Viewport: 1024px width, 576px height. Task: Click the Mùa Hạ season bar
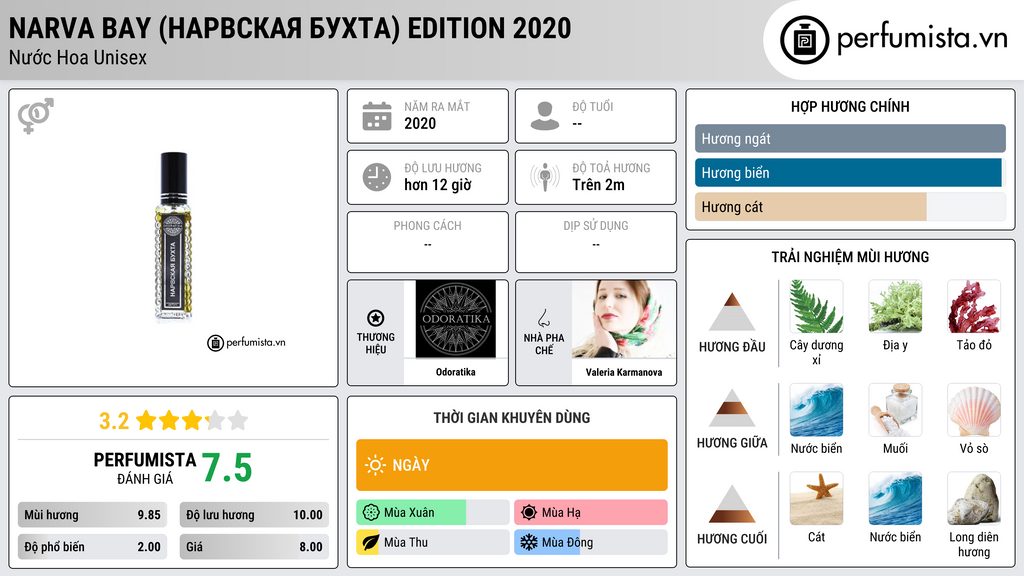click(590, 513)
